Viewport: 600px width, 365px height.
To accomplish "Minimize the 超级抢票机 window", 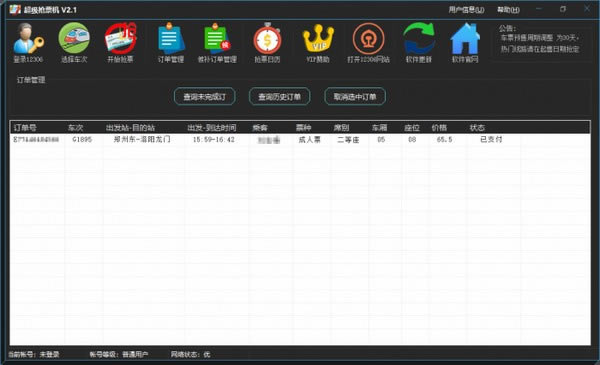I will click(x=539, y=9).
